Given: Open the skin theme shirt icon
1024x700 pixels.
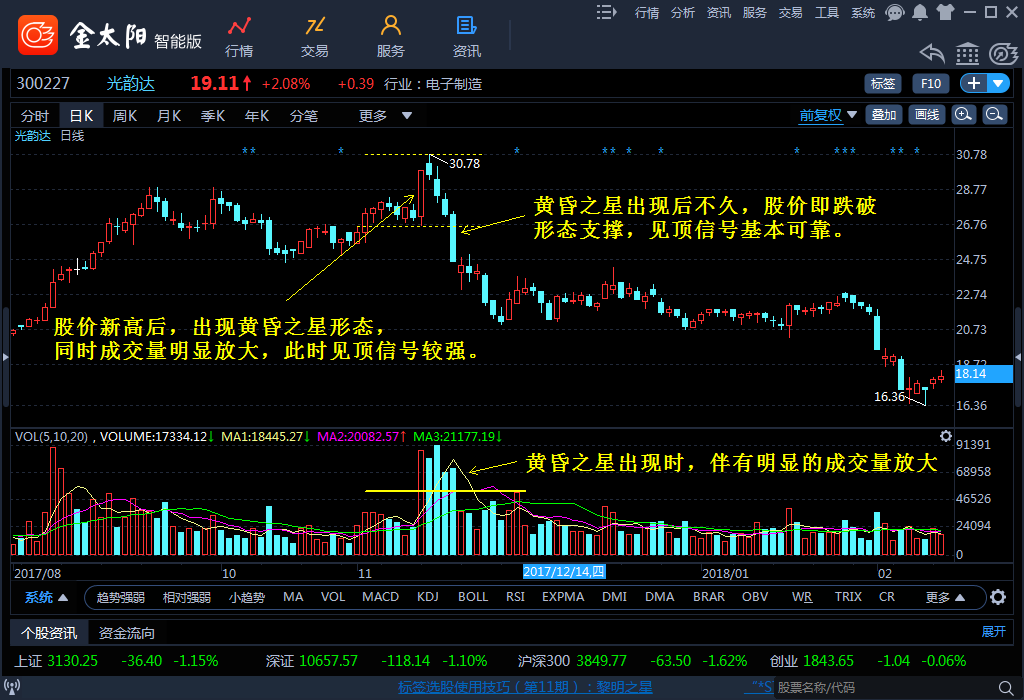Looking at the screenshot, I should coord(944,12).
